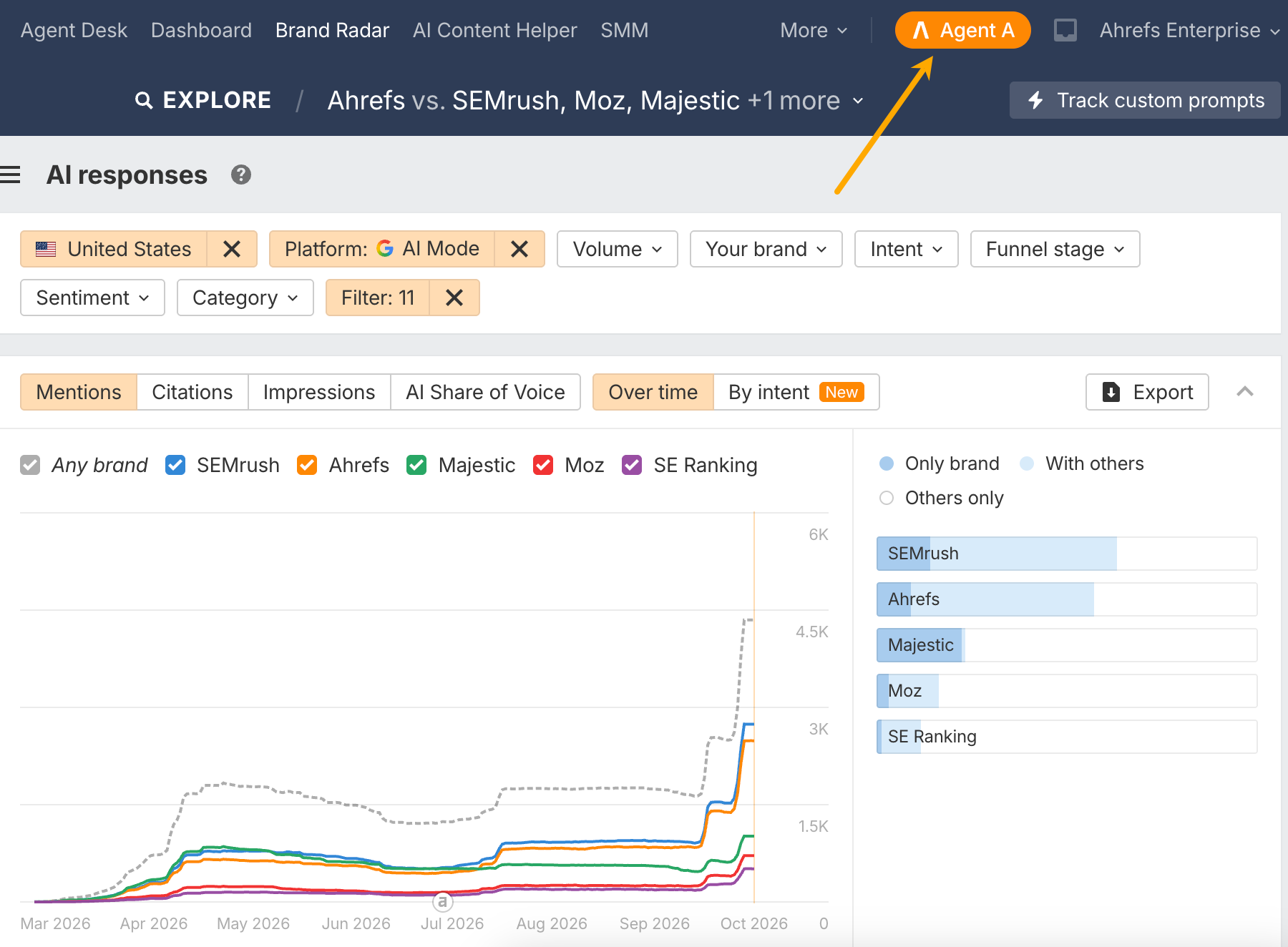The width and height of the screenshot is (1288, 947).
Task: Switch to the By intent view
Action: click(x=796, y=392)
